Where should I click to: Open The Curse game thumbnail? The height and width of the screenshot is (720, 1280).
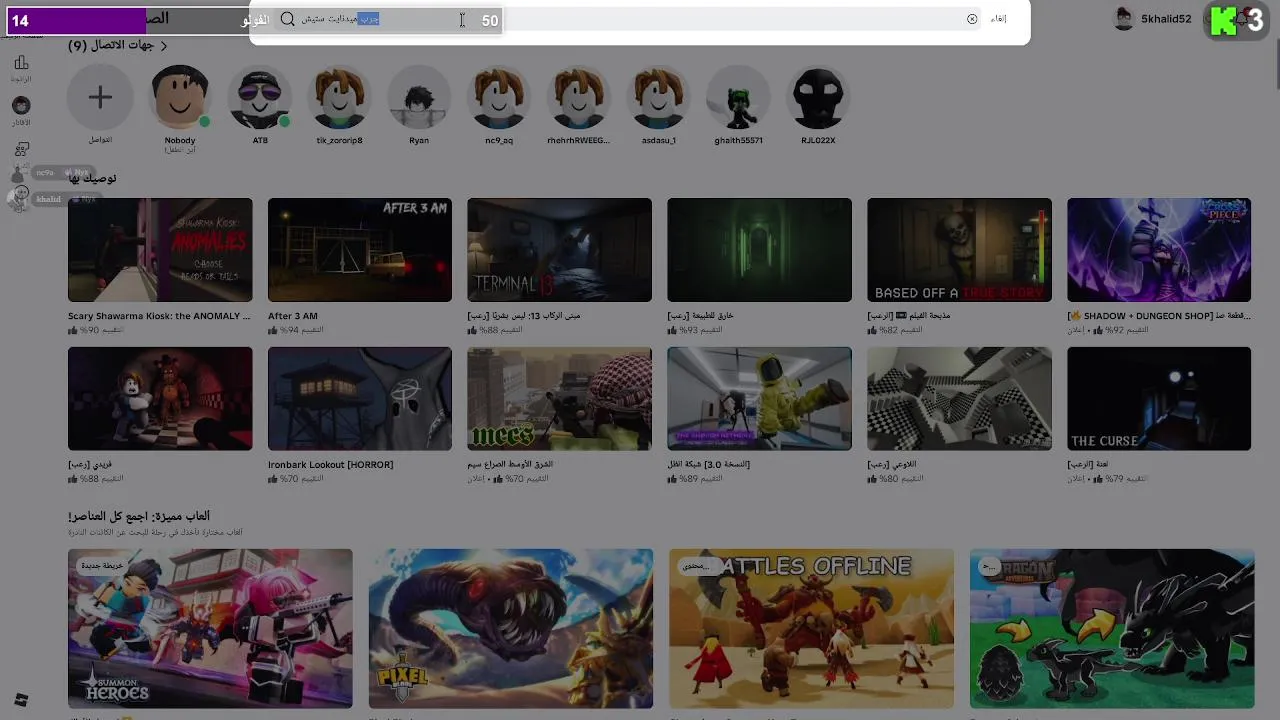click(x=1159, y=399)
